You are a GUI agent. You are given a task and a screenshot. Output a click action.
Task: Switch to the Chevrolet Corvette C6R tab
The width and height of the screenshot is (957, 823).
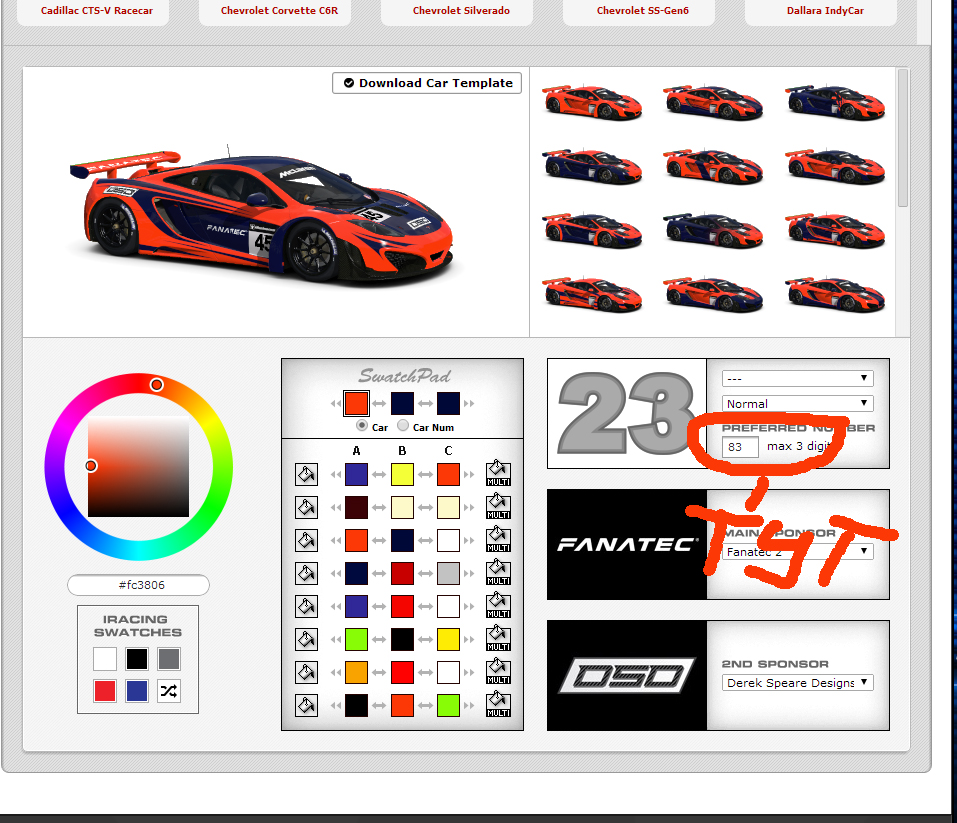click(x=280, y=11)
